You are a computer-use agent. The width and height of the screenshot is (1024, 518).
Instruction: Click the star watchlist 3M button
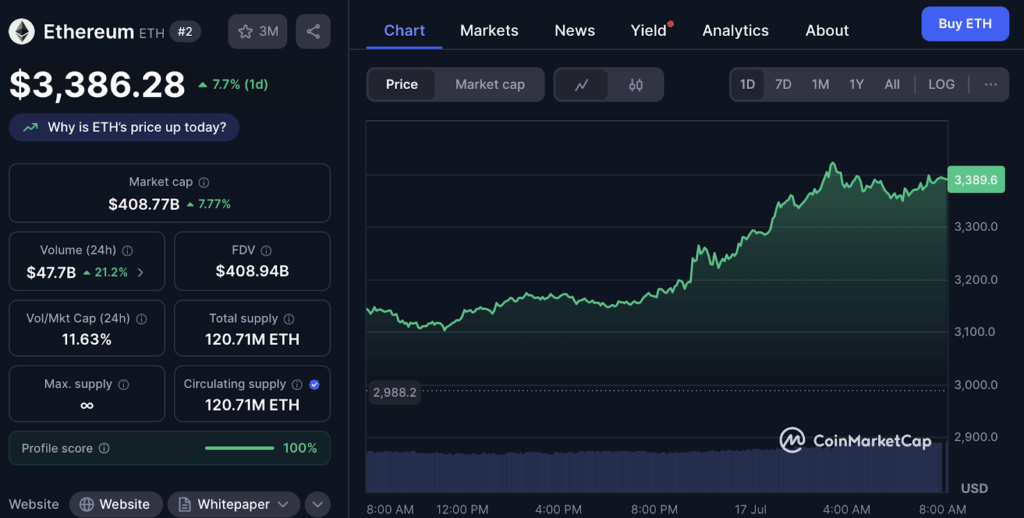(x=258, y=31)
